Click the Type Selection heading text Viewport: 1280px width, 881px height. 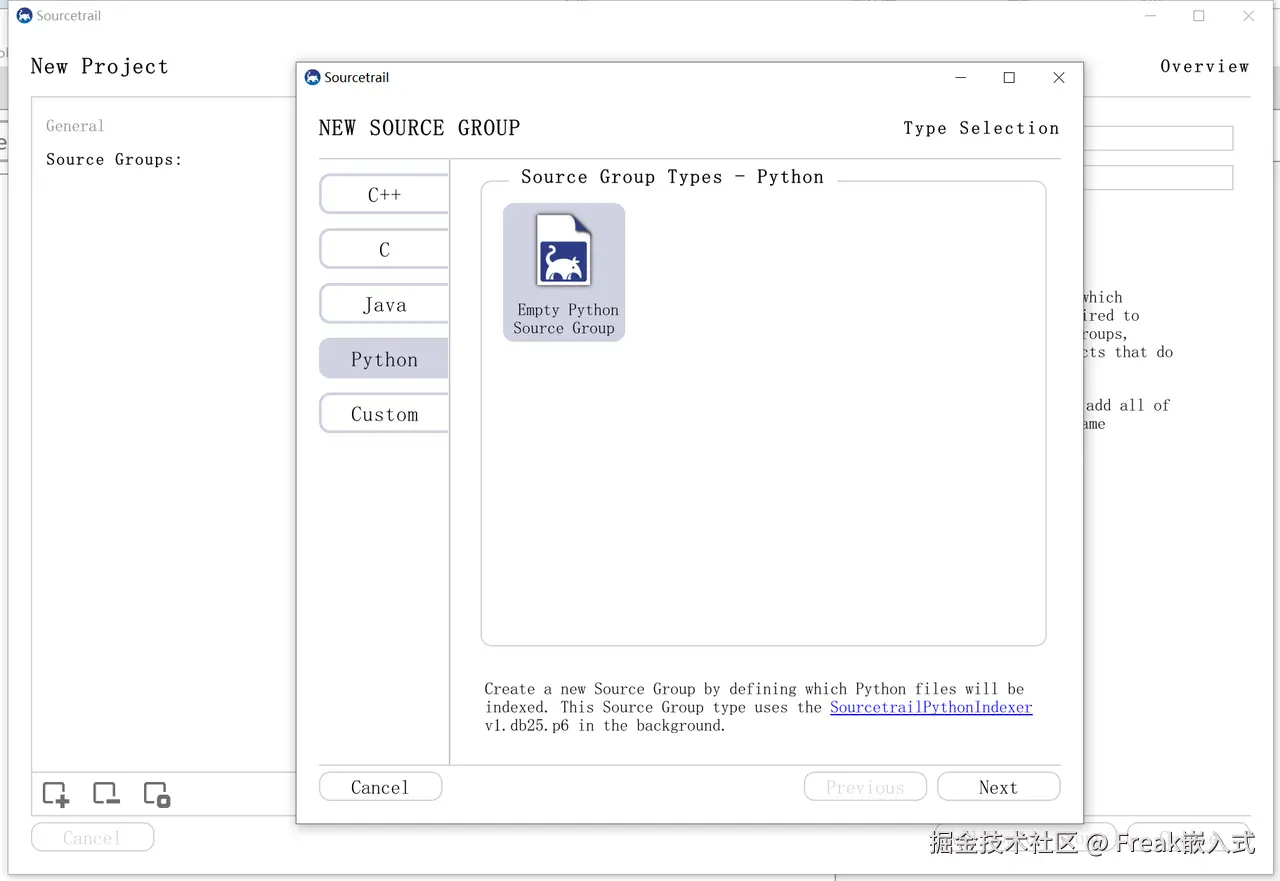coord(981,128)
